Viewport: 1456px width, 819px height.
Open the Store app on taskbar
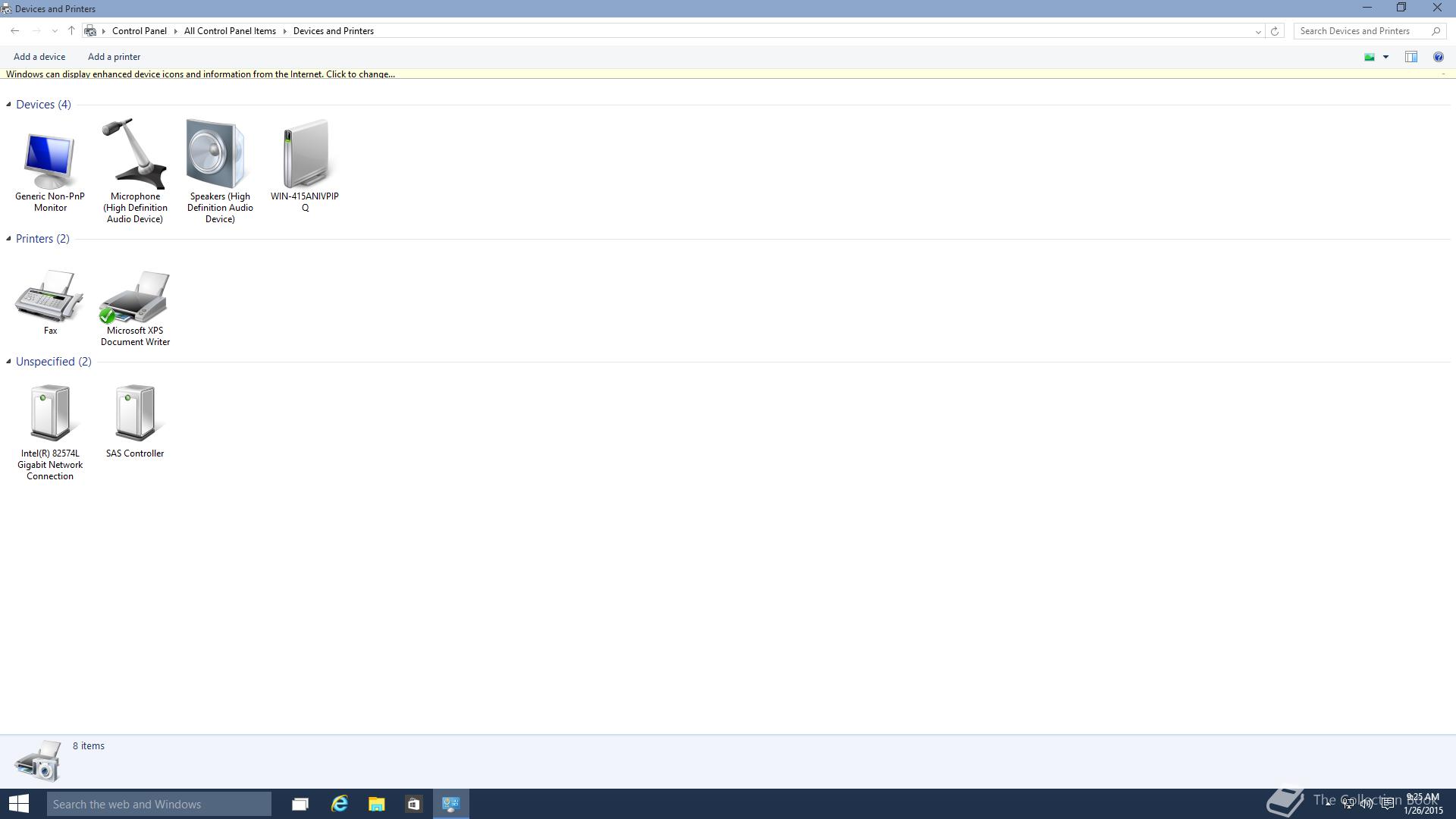pyautogui.click(x=413, y=804)
